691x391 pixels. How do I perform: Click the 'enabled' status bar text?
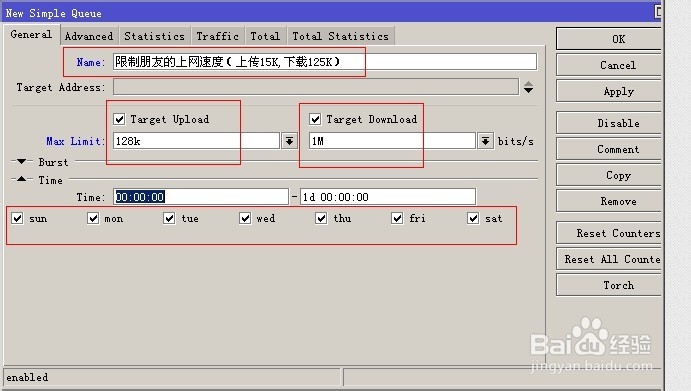[x=27, y=377]
